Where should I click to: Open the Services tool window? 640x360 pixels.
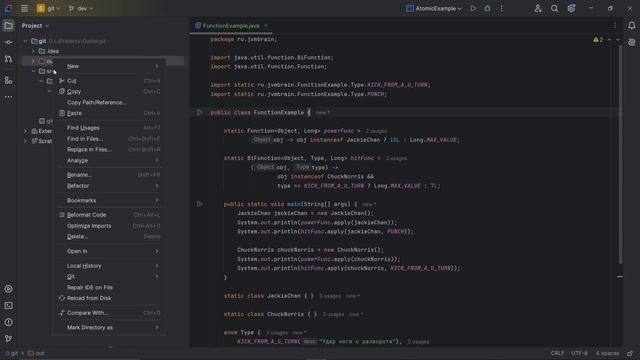tap(8, 289)
